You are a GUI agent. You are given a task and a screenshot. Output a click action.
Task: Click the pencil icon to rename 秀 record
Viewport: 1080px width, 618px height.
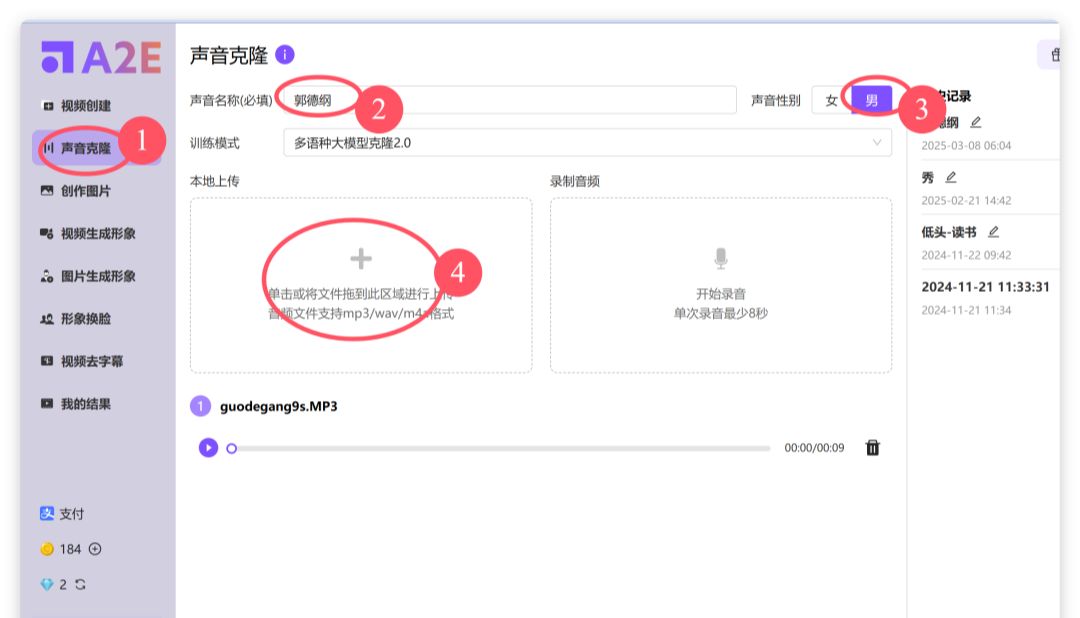coord(952,177)
